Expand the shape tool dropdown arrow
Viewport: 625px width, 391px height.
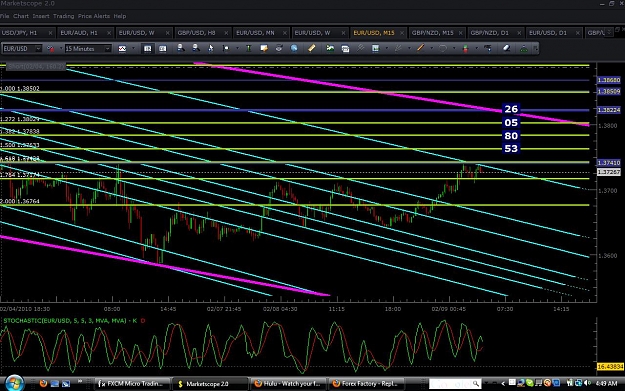point(454,49)
